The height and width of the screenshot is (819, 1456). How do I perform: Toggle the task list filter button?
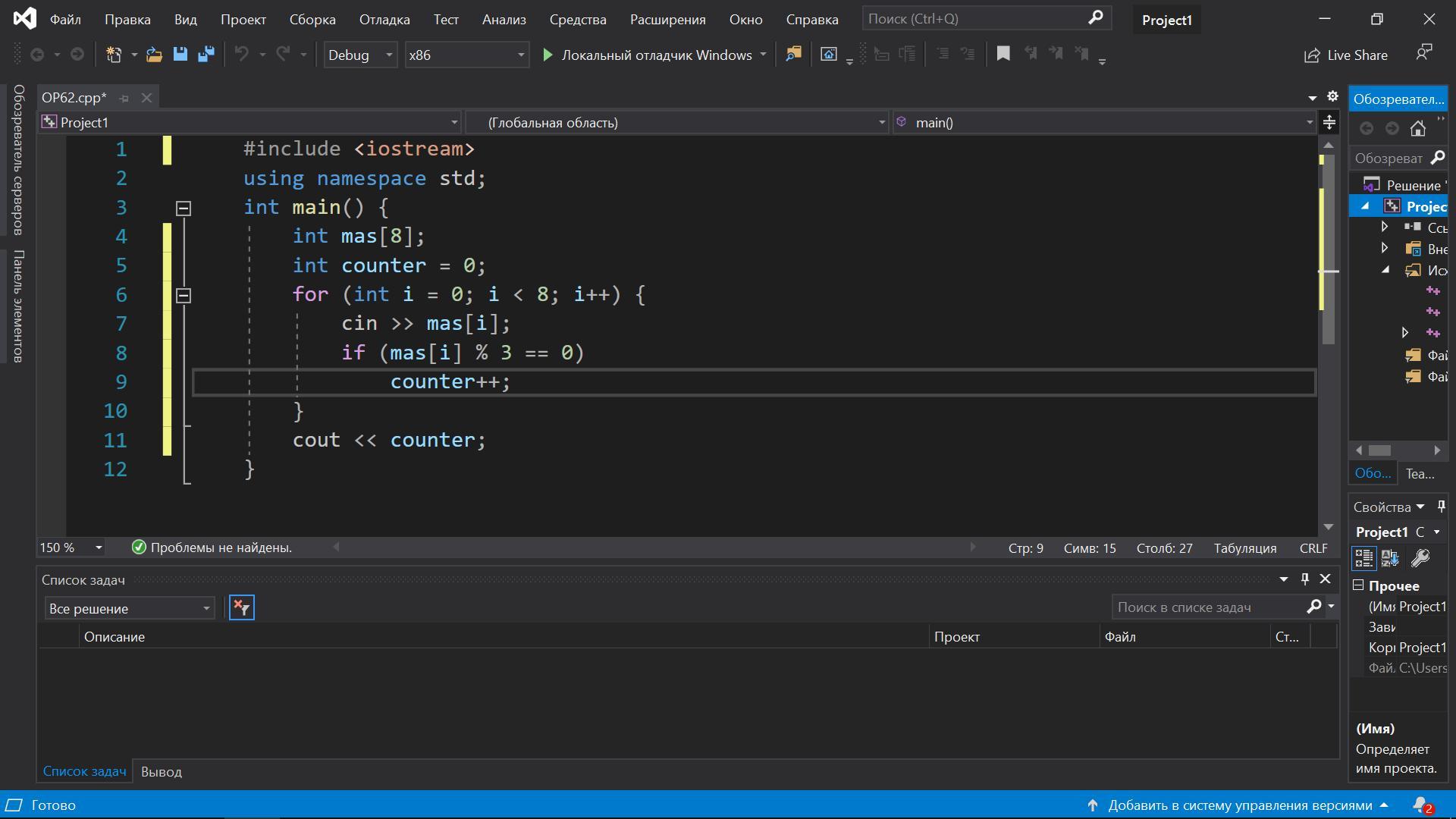point(242,608)
